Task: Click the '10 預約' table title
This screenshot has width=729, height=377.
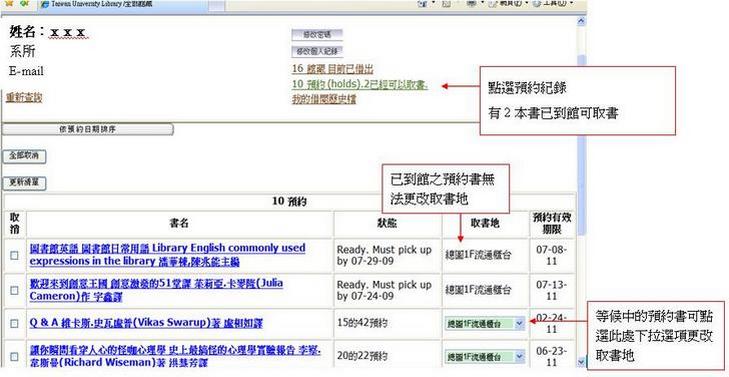Action: coord(289,202)
